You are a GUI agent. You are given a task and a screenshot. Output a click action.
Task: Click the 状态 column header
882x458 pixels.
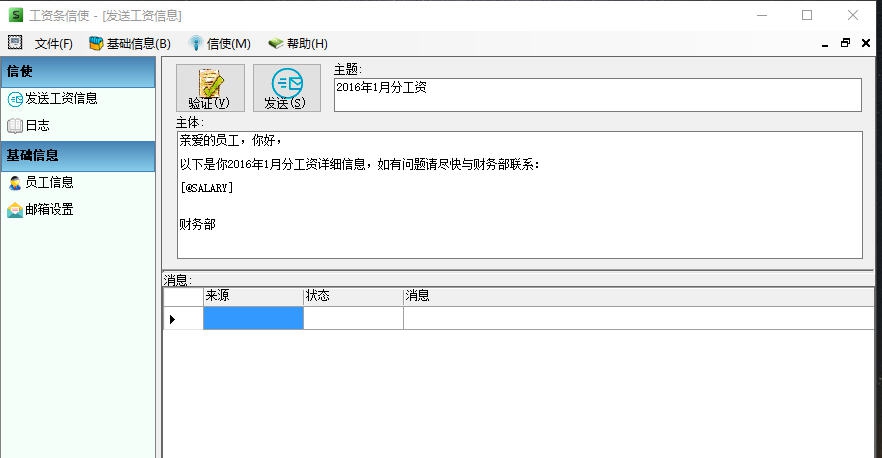[x=353, y=296]
